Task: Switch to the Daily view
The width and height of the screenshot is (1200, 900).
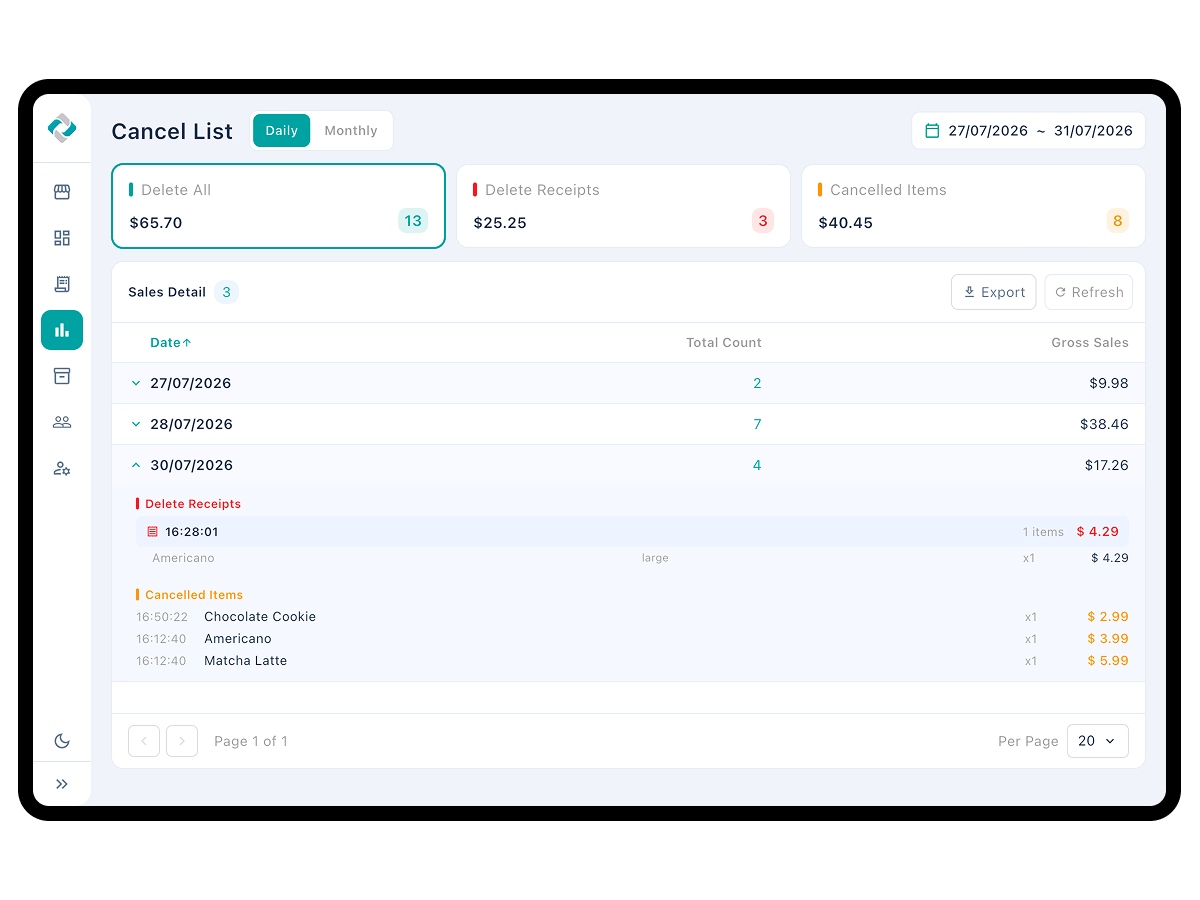Action: pyautogui.click(x=282, y=131)
